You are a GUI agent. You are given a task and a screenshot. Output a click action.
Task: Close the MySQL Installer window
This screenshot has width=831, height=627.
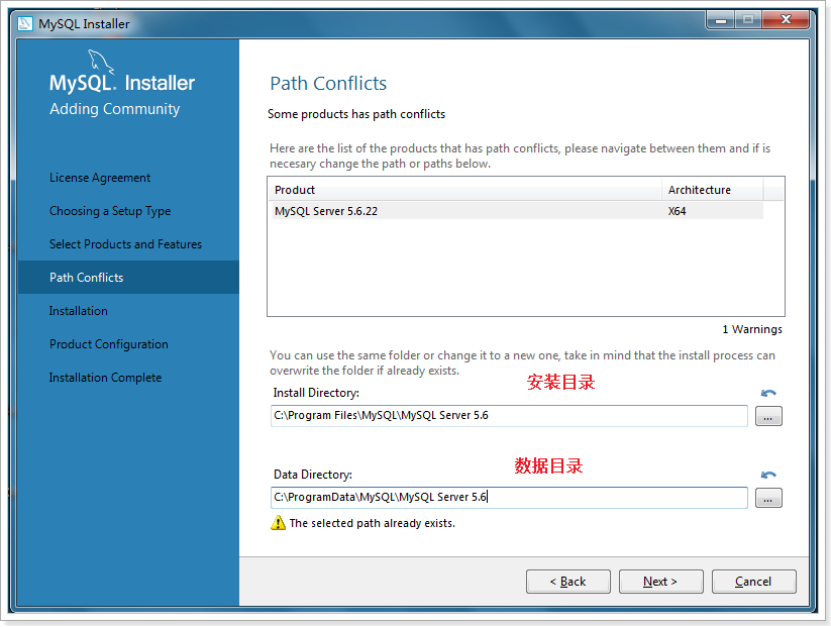[x=786, y=20]
